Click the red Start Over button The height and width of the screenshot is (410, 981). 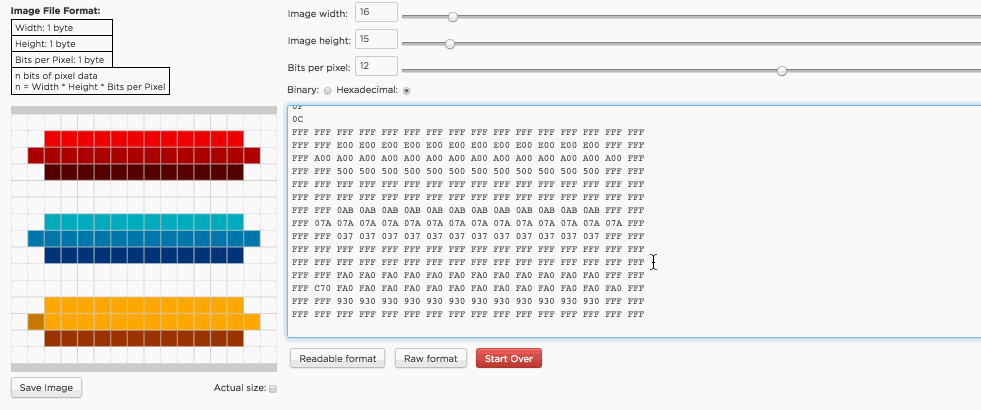pyautogui.click(x=508, y=358)
